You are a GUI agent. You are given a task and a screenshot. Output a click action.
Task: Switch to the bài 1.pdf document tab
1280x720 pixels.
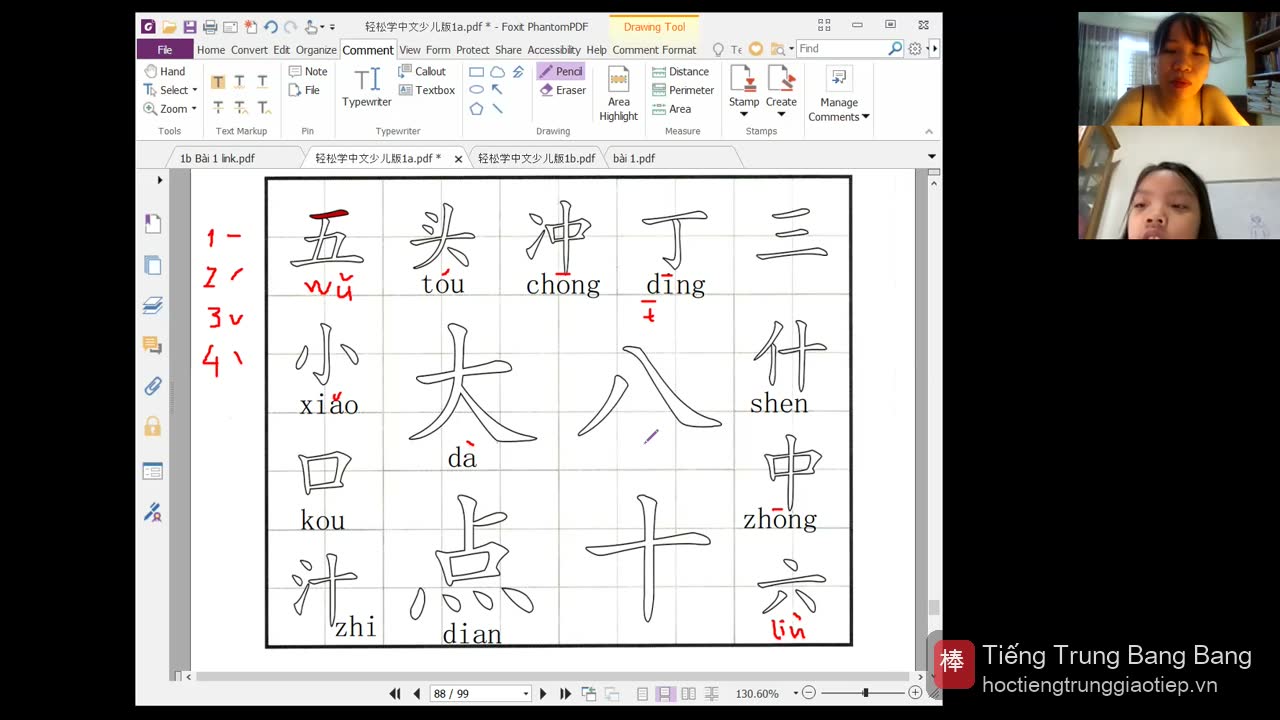click(634, 158)
